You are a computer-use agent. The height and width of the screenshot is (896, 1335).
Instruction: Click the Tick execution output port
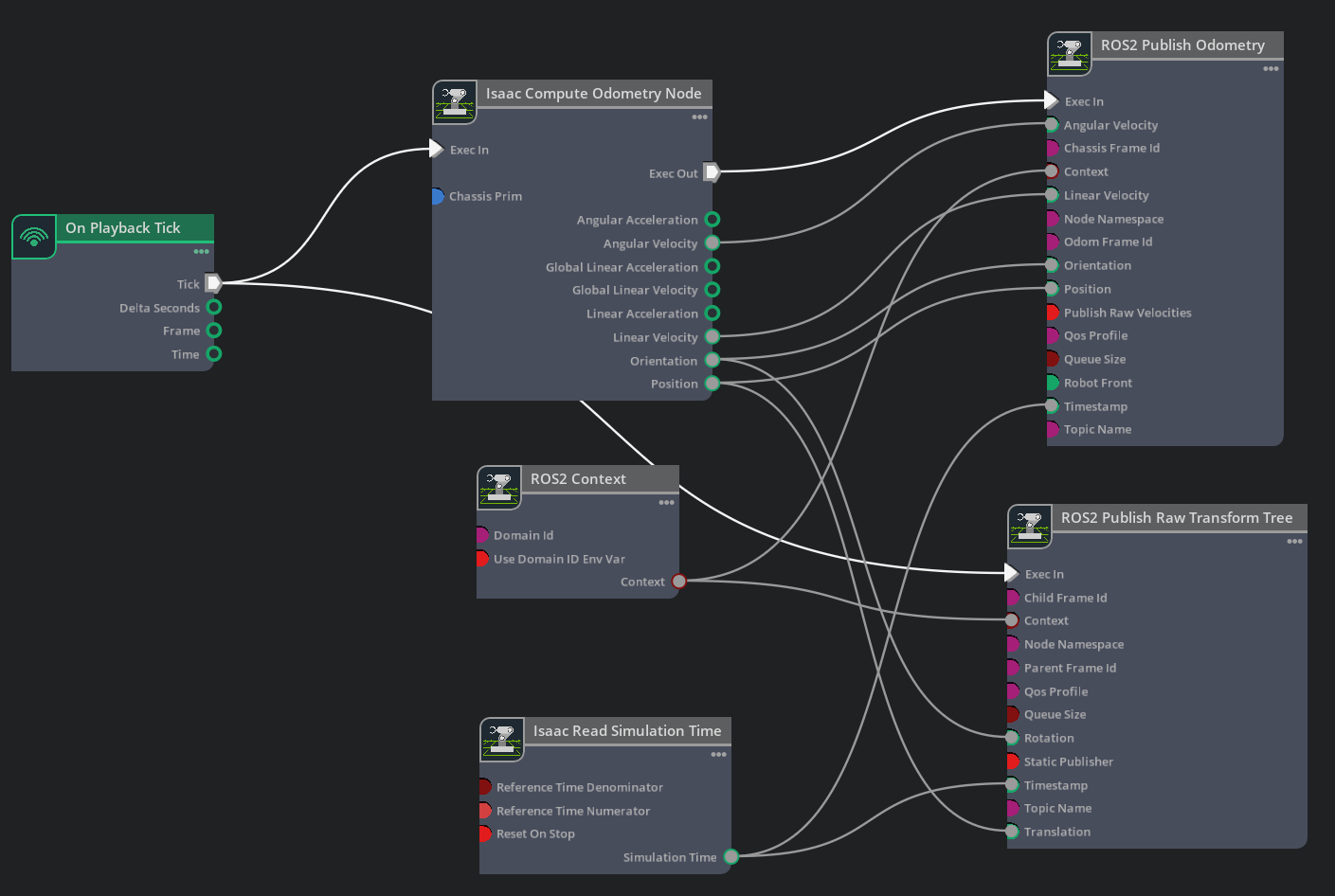pyautogui.click(x=214, y=283)
